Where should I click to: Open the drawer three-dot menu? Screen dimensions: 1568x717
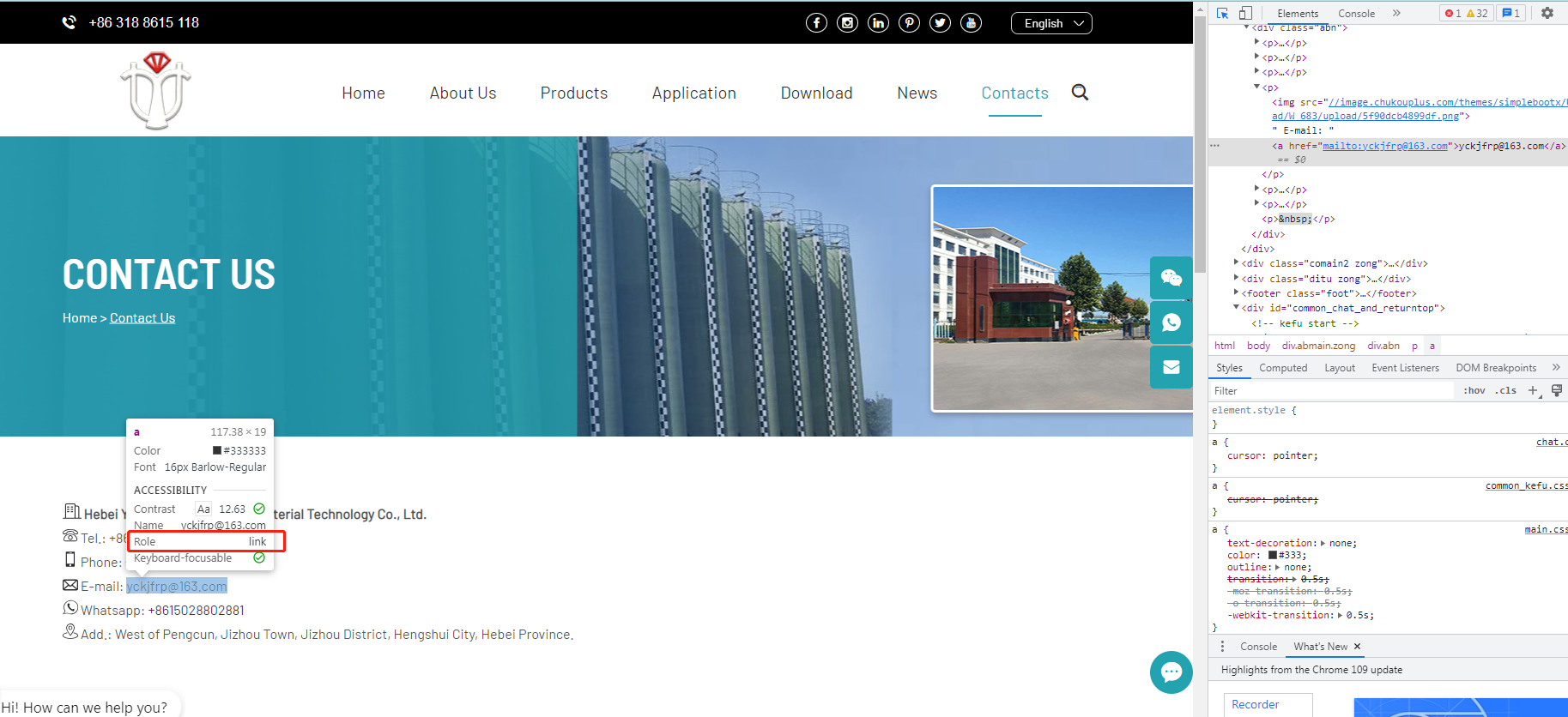point(1222,646)
